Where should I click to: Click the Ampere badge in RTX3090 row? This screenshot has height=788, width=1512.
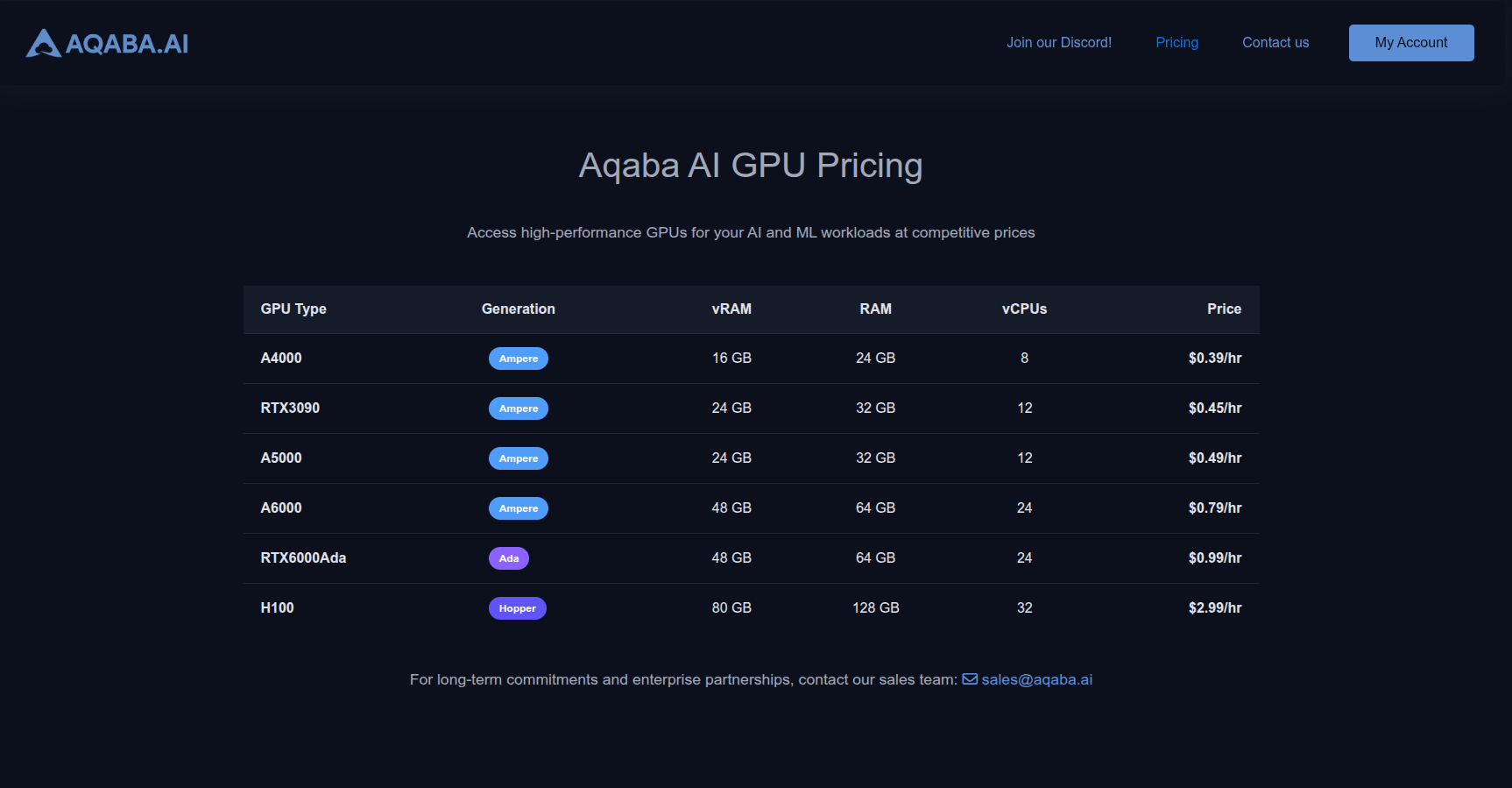pos(519,408)
